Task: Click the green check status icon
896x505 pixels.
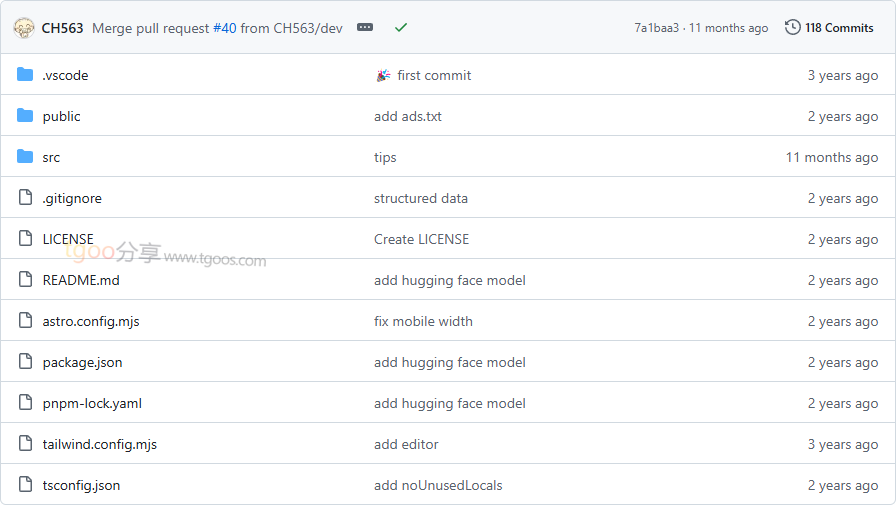Action: click(x=401, y=28)
